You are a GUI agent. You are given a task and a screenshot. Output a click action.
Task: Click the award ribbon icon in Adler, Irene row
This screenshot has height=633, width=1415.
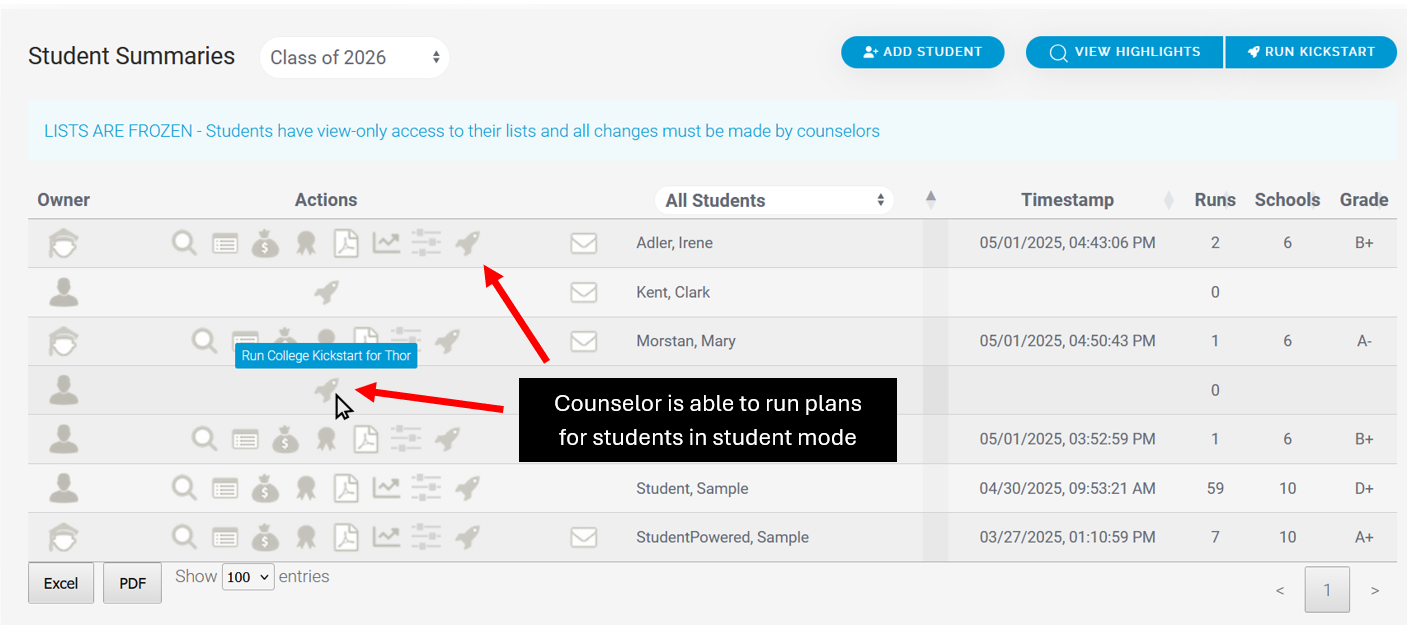(306, 243)
